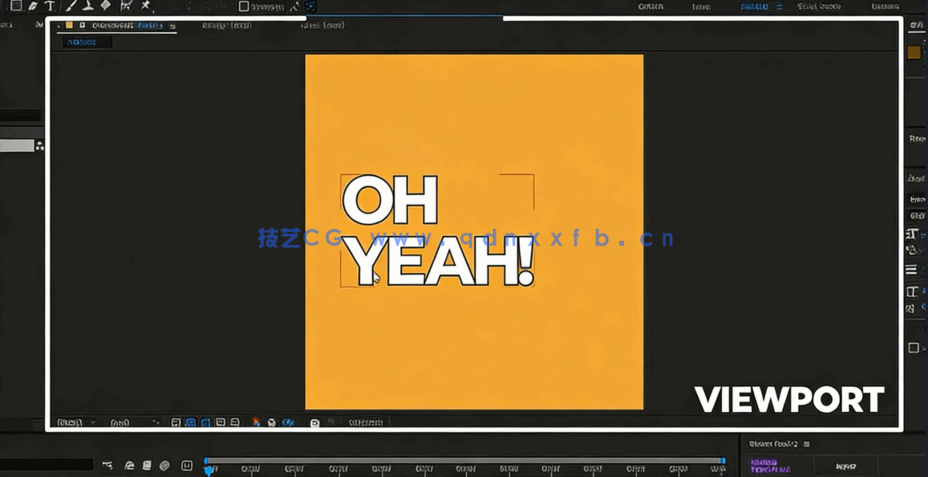Select the Type (T) tool

(50, 6)
